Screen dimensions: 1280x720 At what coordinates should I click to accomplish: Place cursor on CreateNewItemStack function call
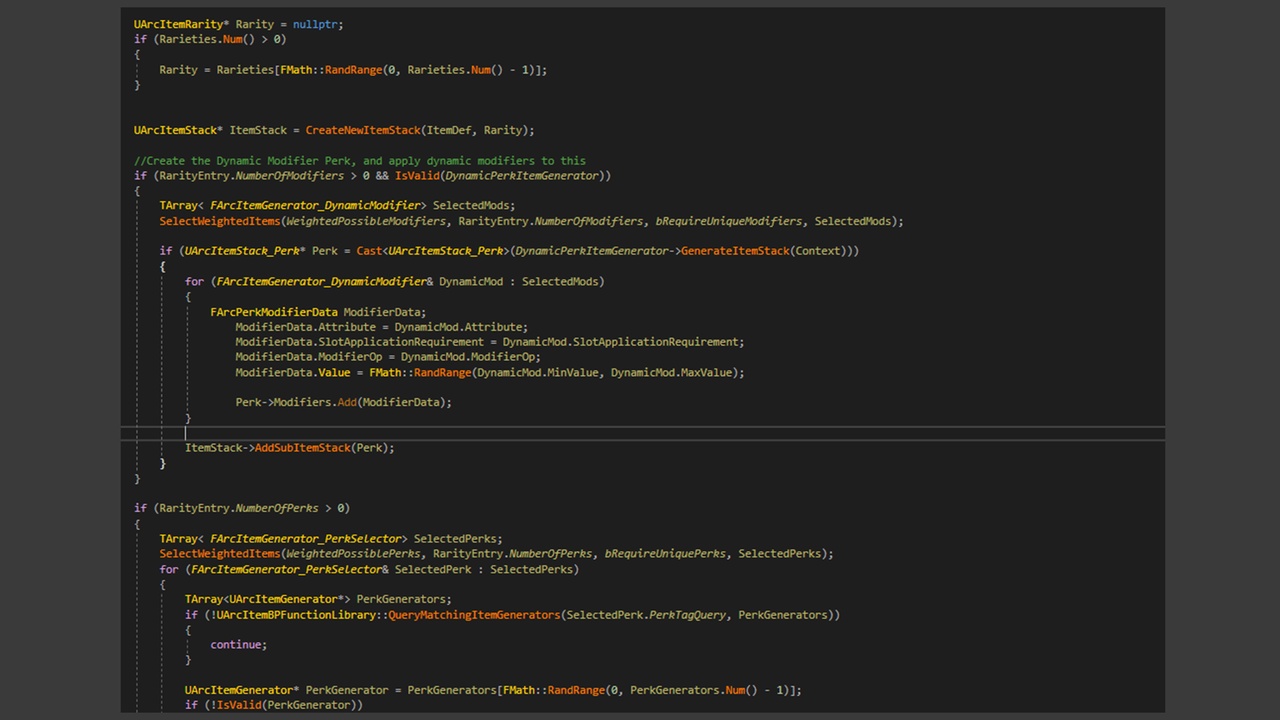coord(362,130)
